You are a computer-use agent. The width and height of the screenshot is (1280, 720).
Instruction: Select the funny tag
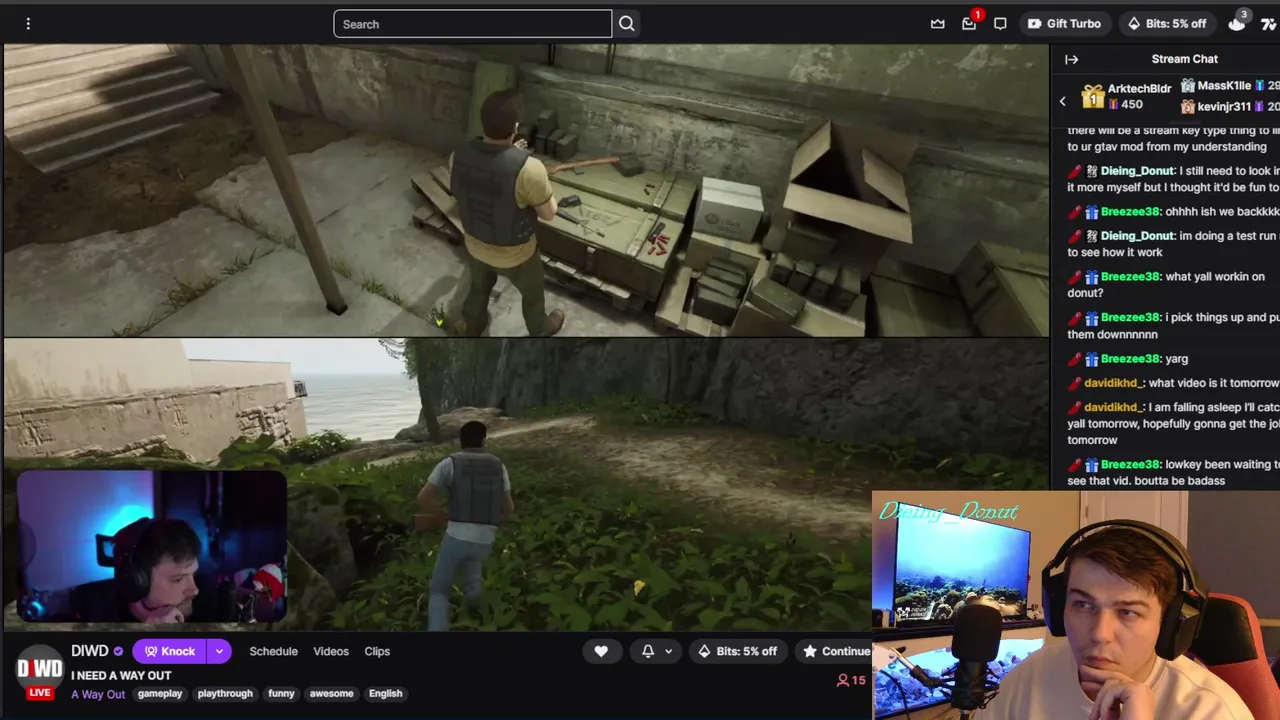[x=281, y=693]
